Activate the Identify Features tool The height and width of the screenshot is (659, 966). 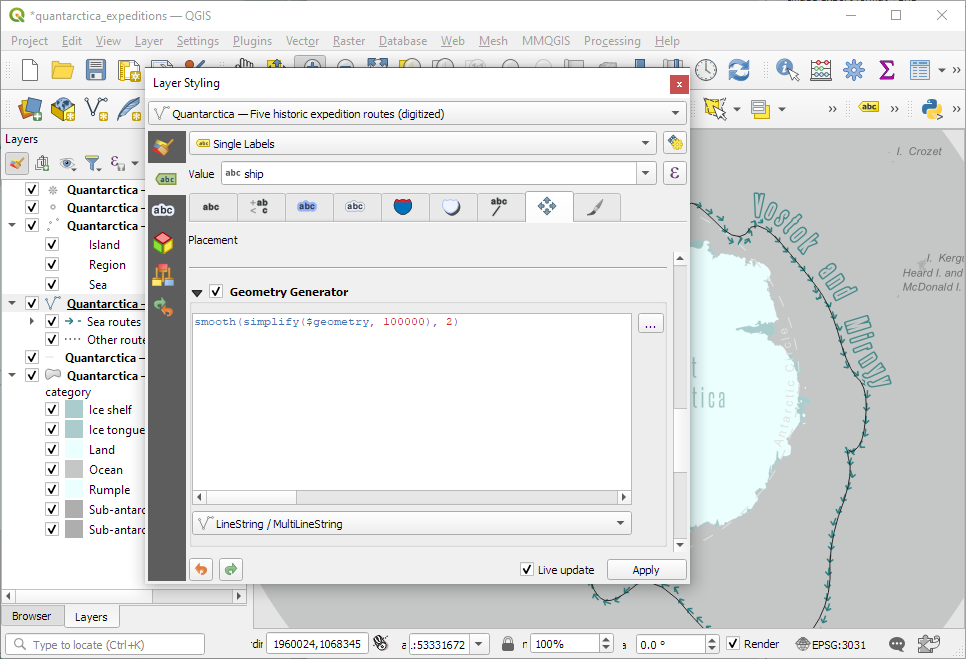[787, 70]
